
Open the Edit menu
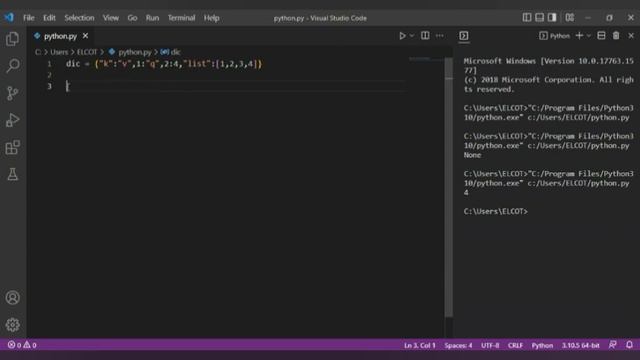pos(49,18)
